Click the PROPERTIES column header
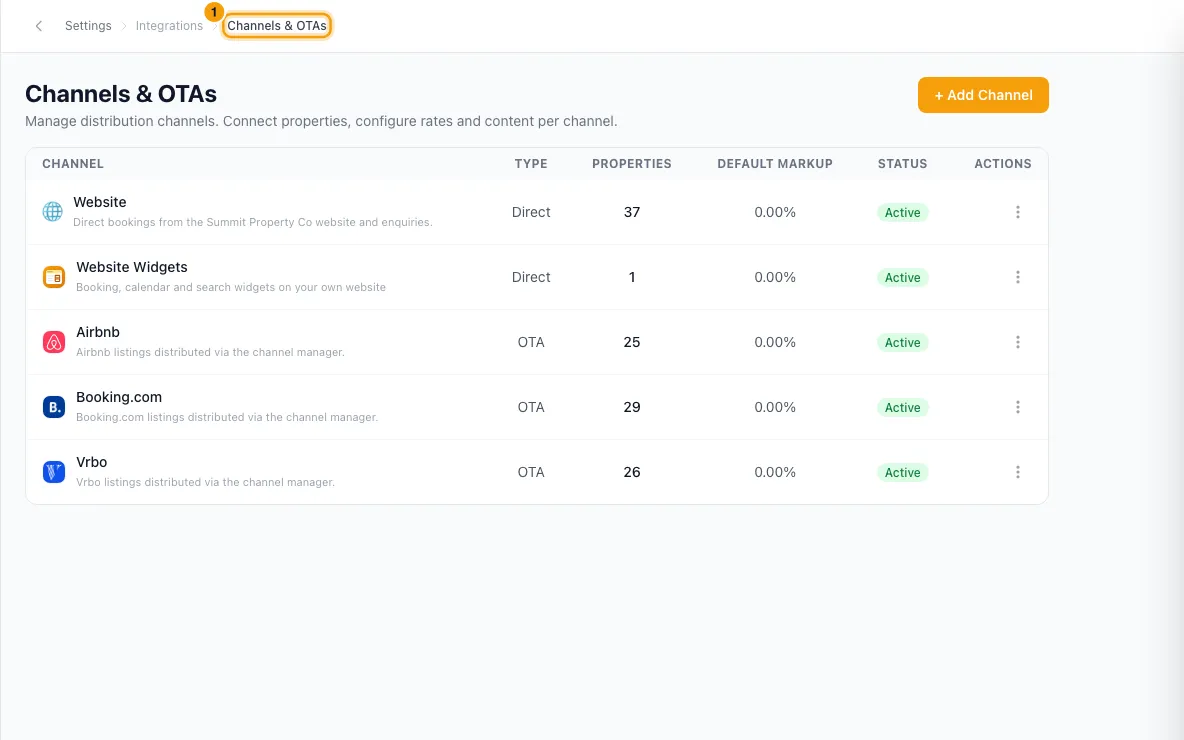This screenshot has height=740, width=1184. 631,164
